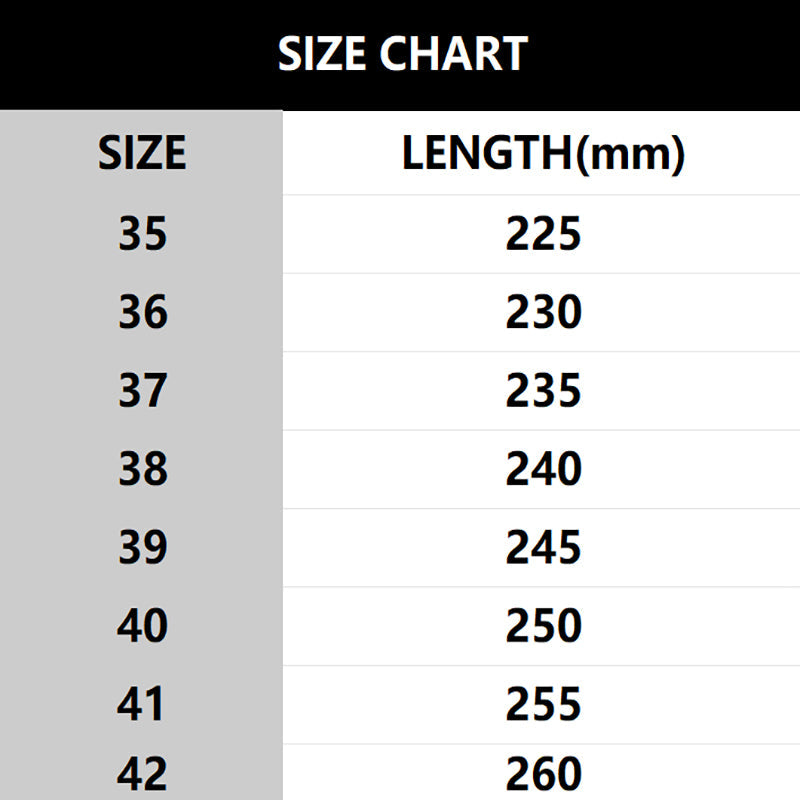Click the size 42 cell

click(142, 775)
